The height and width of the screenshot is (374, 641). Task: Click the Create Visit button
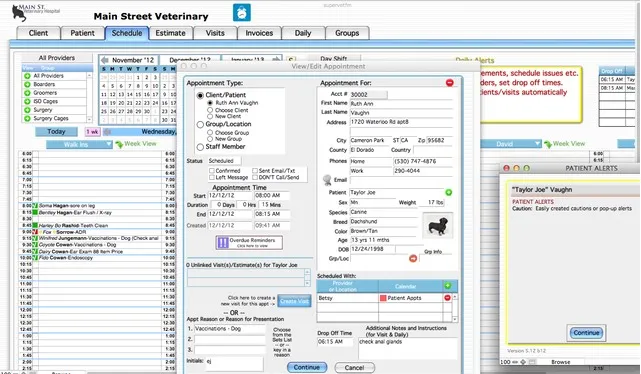pyautogui.click(x=294, y=301)
